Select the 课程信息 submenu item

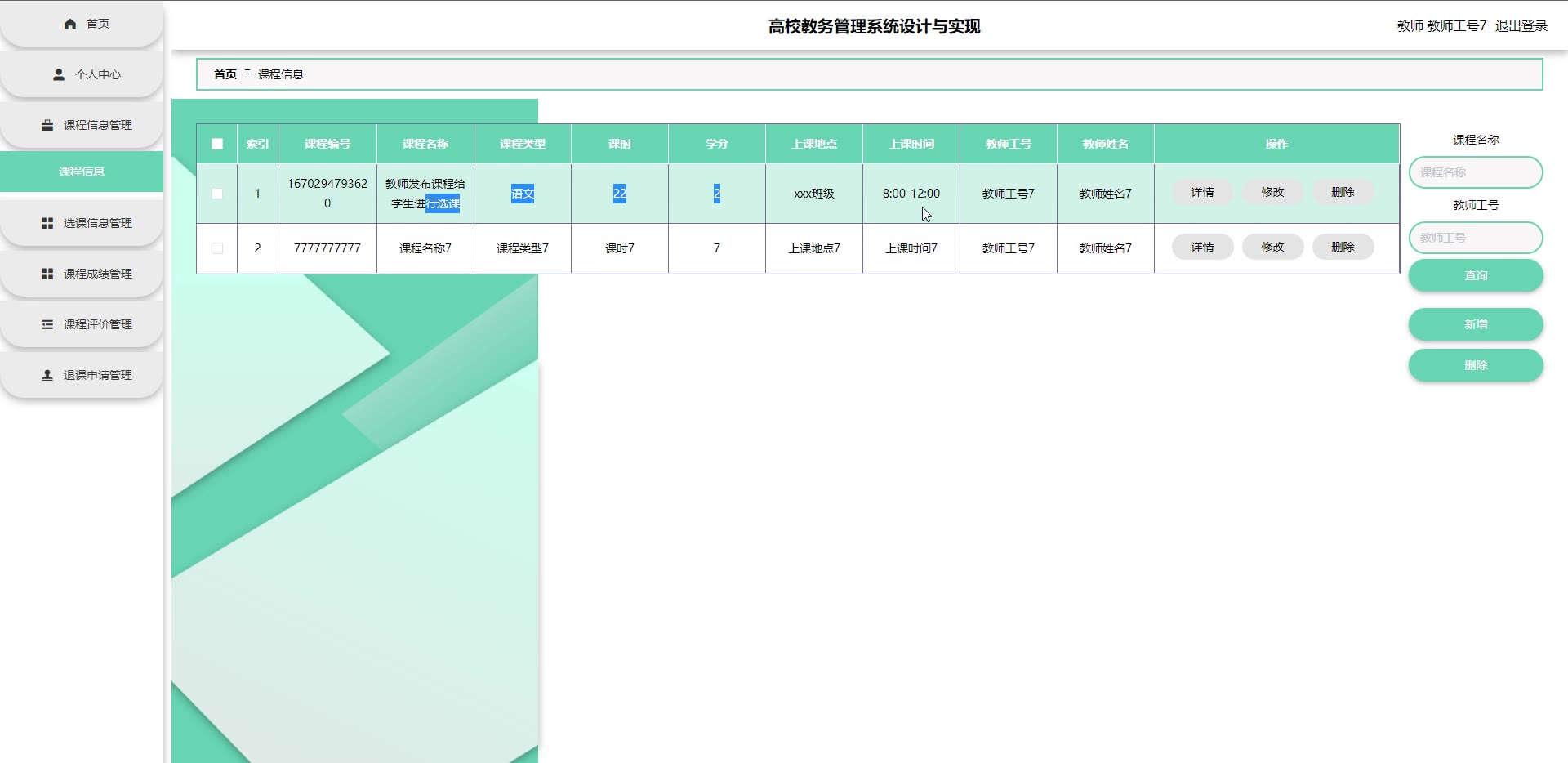coord(82,172)
